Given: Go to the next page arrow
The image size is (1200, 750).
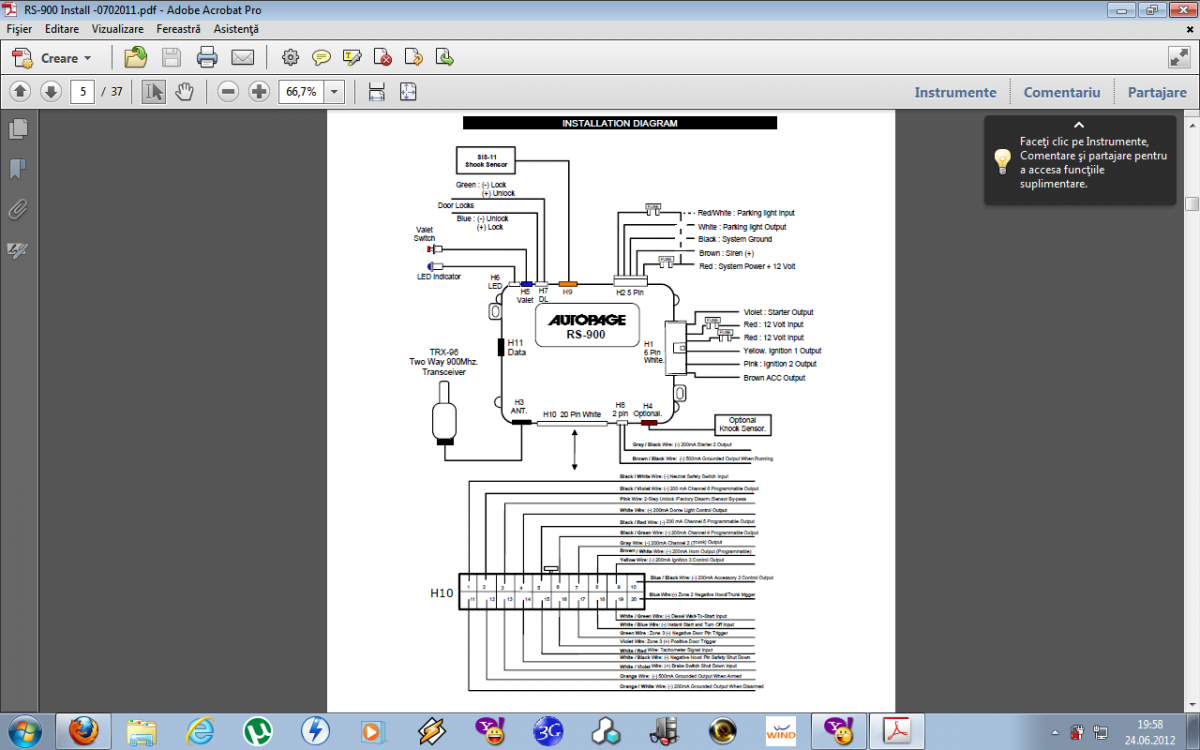Looking at the screenshot, I should [x=51, y=92].
